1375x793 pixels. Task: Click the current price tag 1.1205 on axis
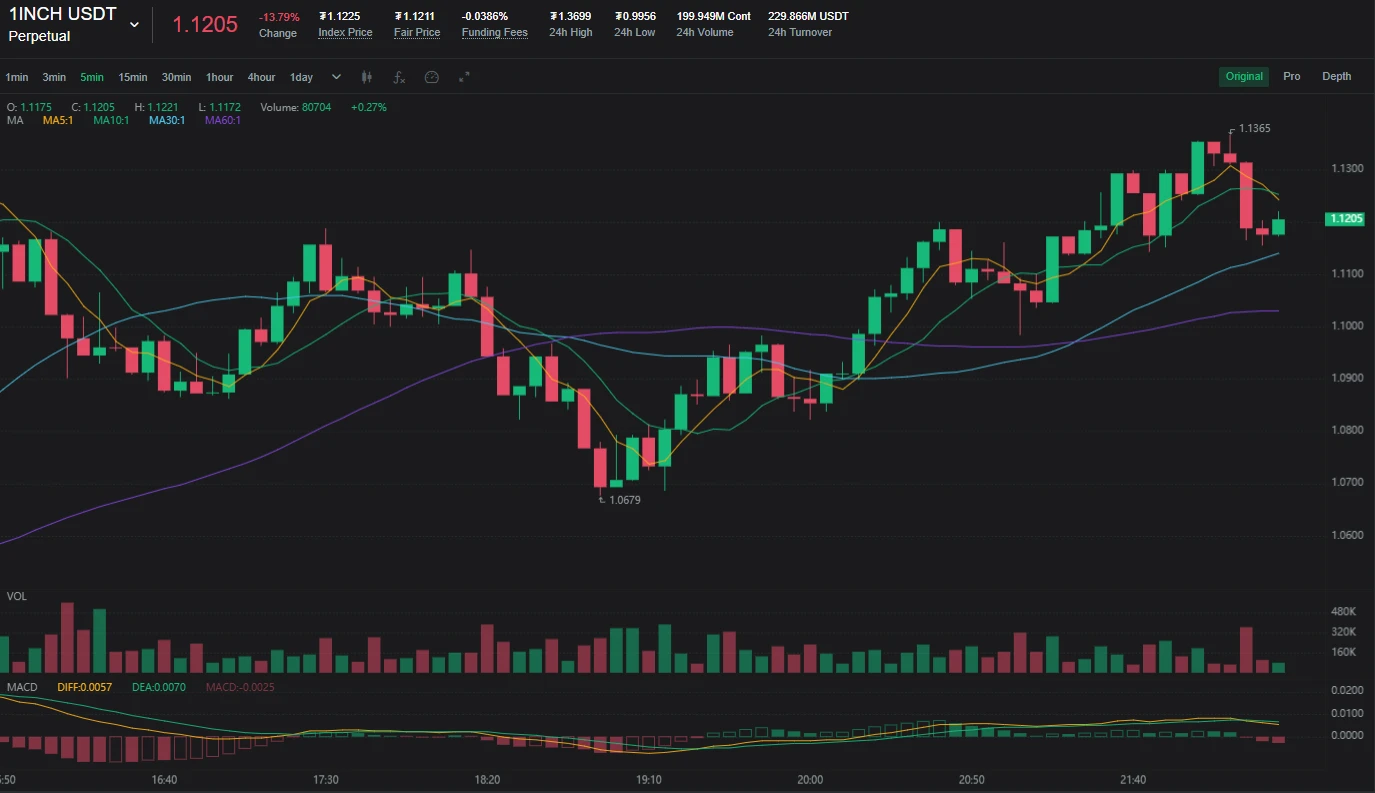tap(1345, 219)
